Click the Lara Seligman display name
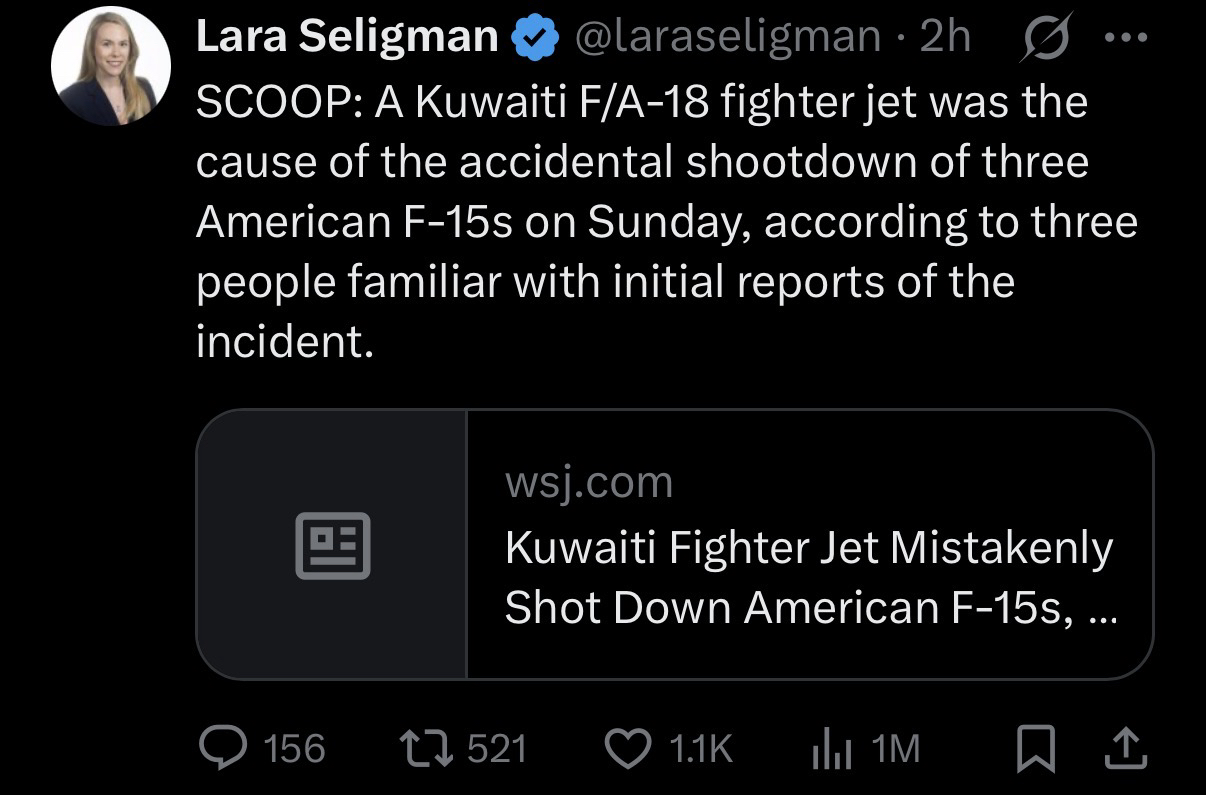1206x795 pixels. (347, 37)
